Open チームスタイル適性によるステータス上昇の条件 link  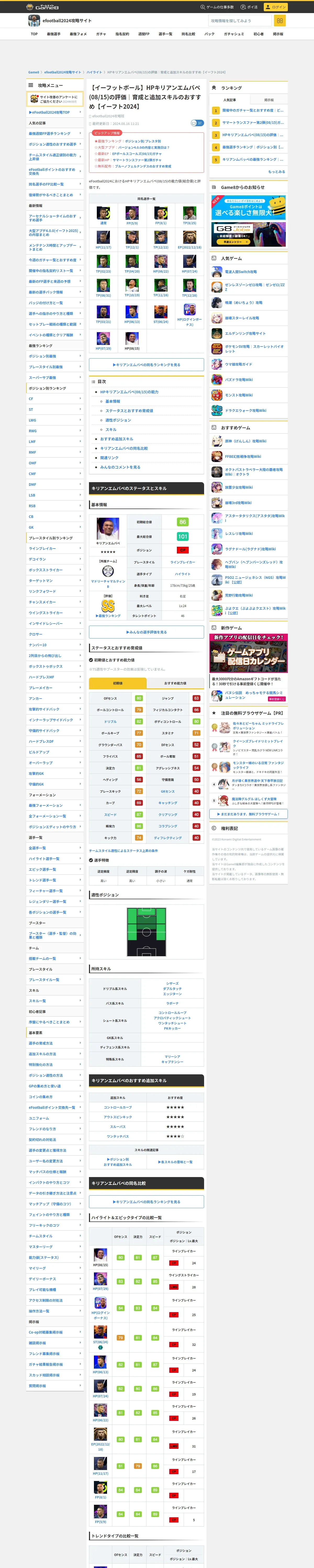pyautogui.click(x=123, y=850)
